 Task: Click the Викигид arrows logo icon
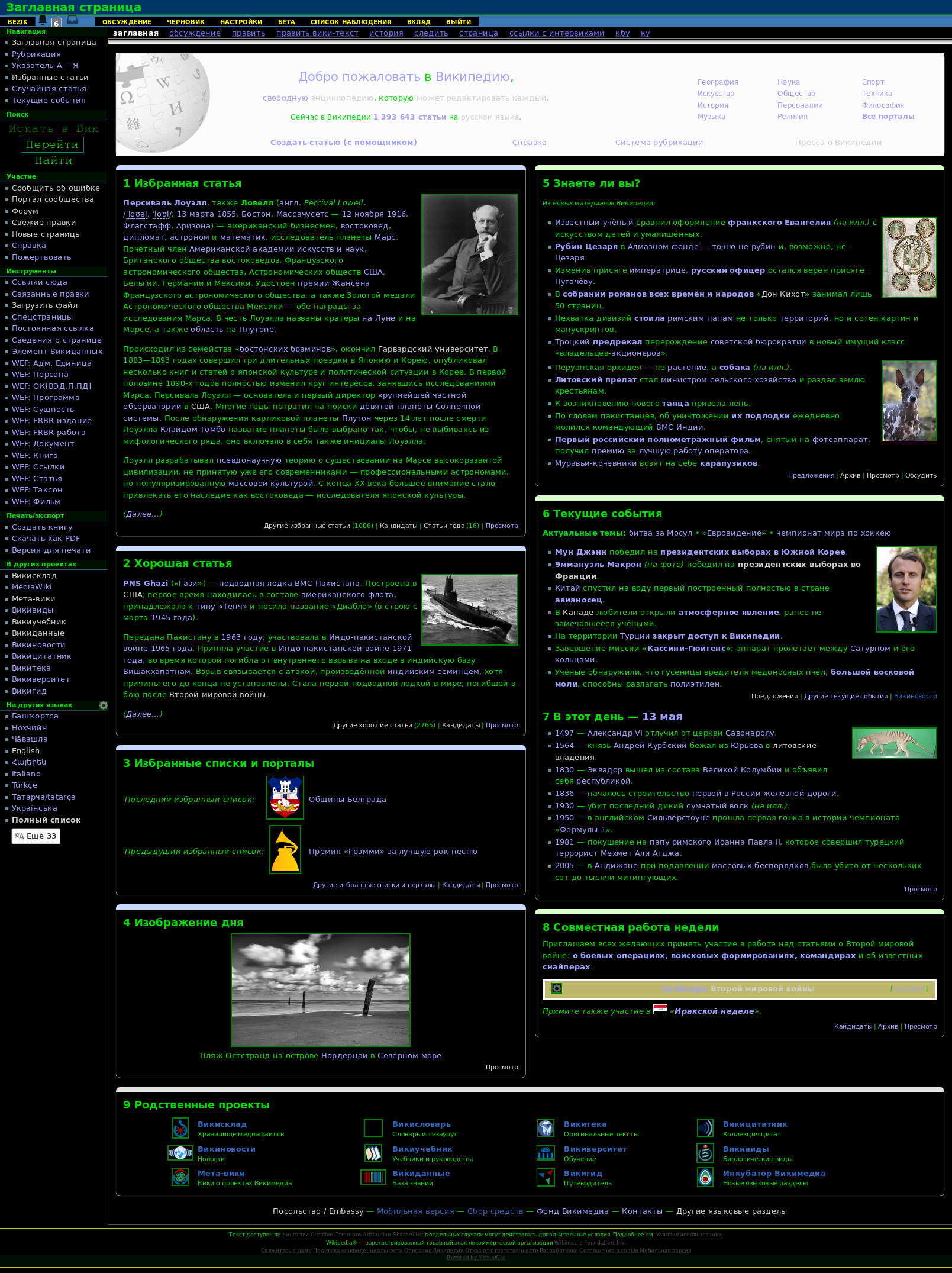coord(546,1177)
